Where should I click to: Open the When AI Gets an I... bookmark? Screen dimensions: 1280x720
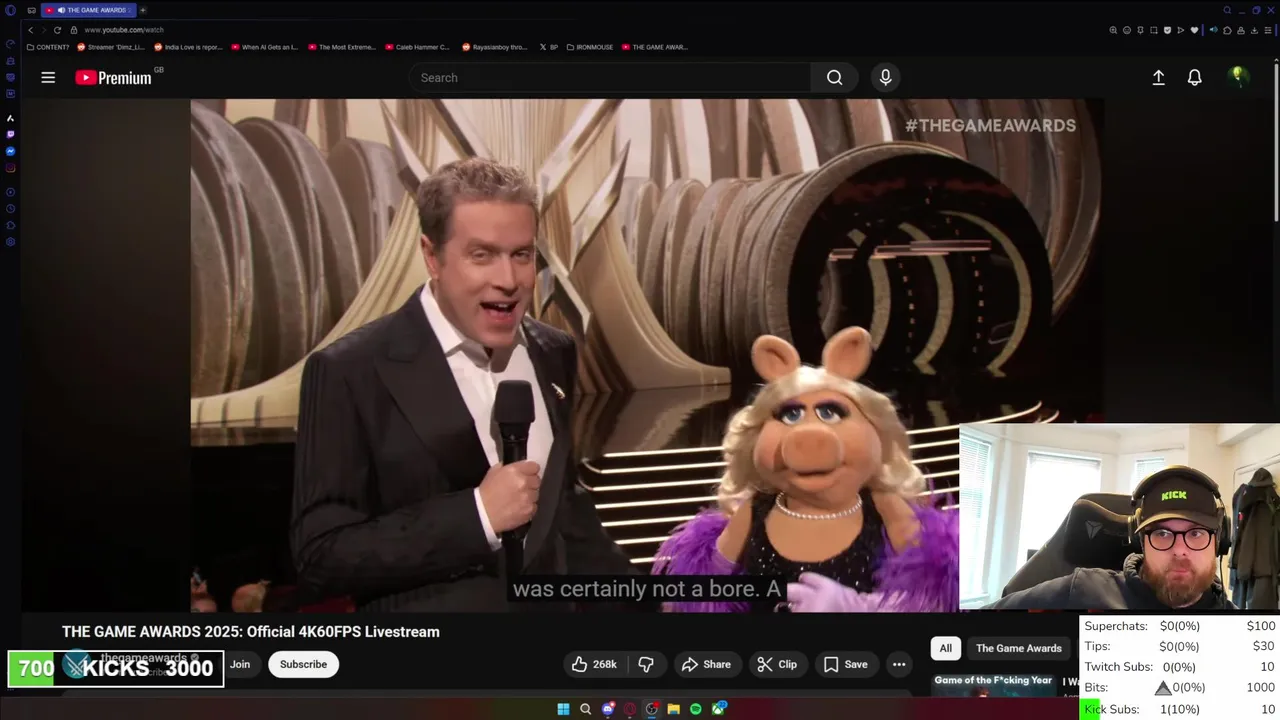(x=265, y=47)
